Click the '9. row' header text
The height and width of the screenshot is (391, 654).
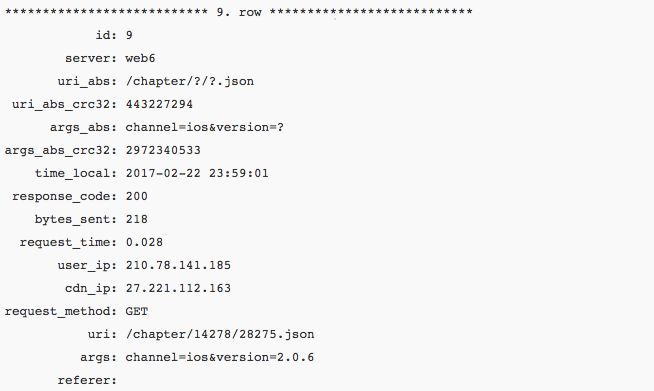(239, 12)
